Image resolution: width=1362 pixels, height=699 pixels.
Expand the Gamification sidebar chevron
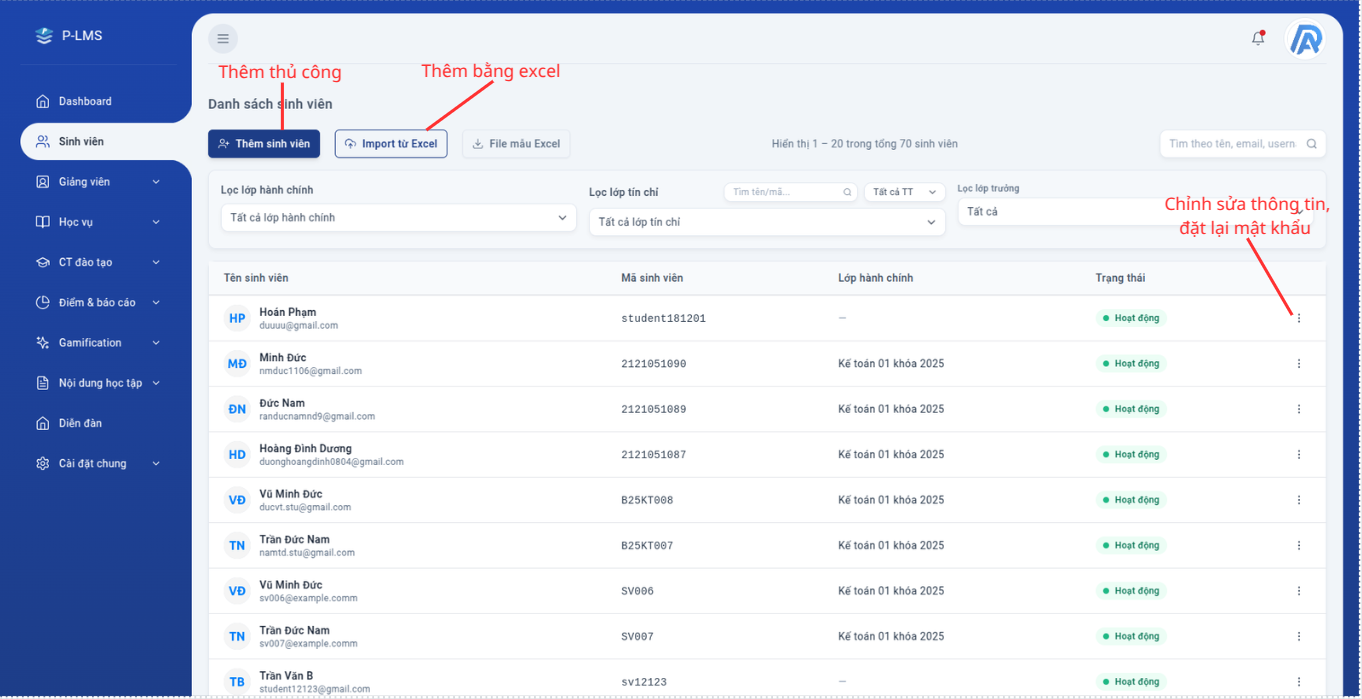point(156,343)
